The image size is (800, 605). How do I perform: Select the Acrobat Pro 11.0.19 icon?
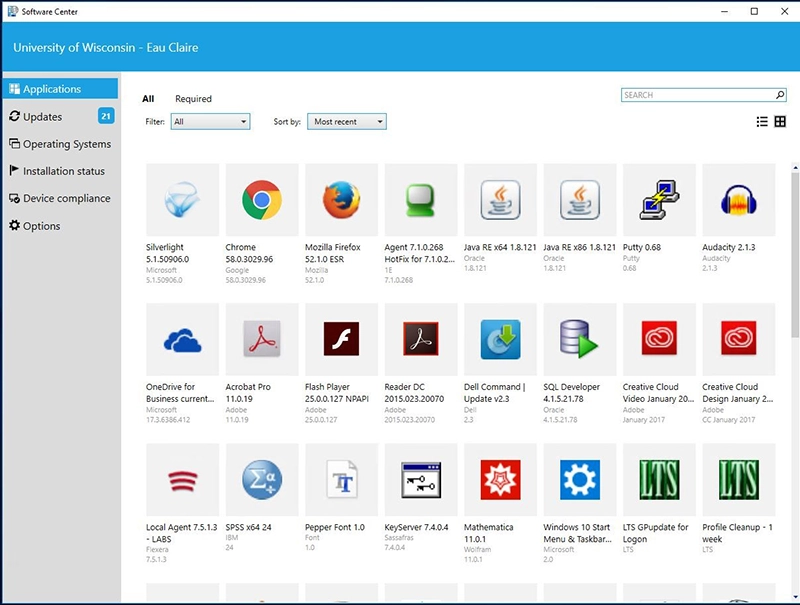(262, 339)
